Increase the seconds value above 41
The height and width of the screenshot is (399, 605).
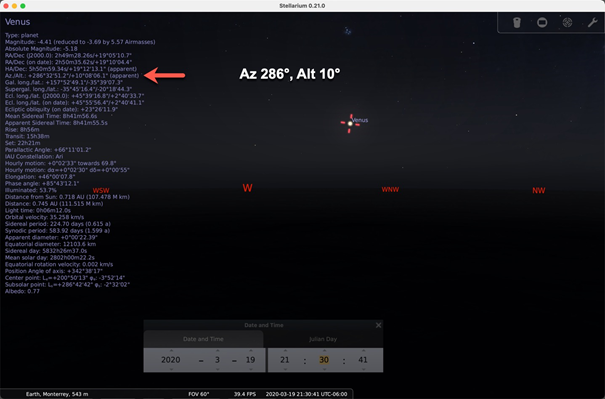363,351
